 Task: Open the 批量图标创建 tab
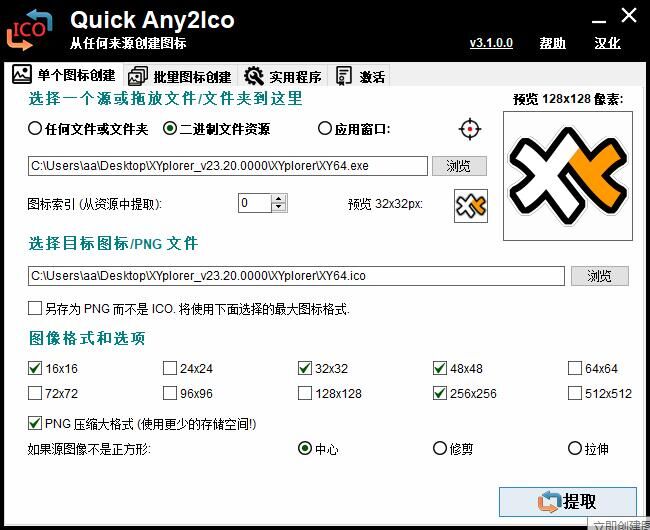coord(180,77)
